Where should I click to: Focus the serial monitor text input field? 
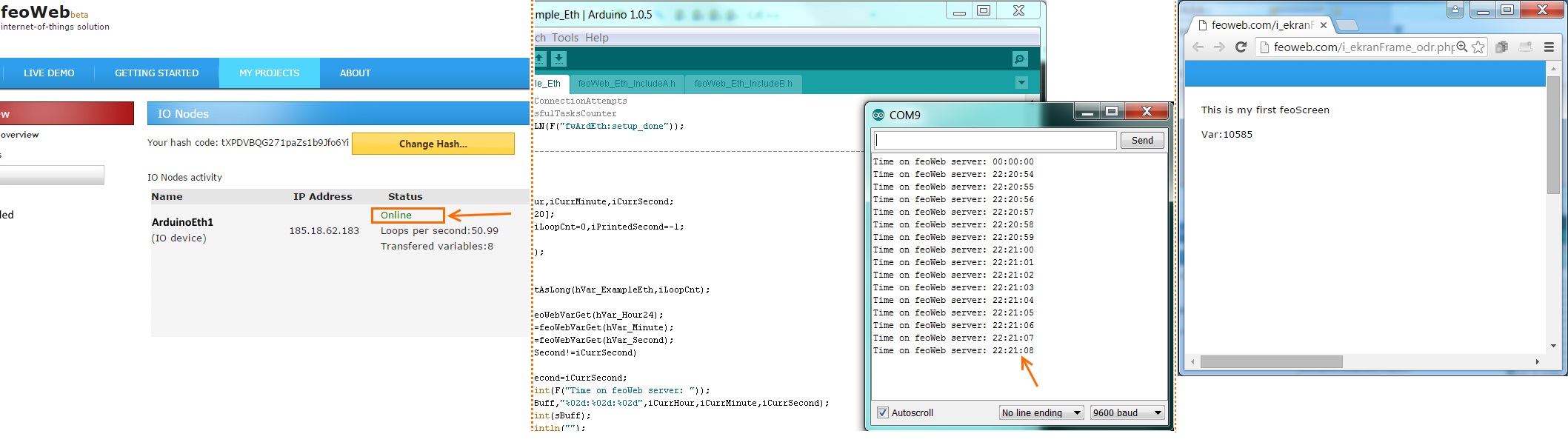[x=995, y=141]
